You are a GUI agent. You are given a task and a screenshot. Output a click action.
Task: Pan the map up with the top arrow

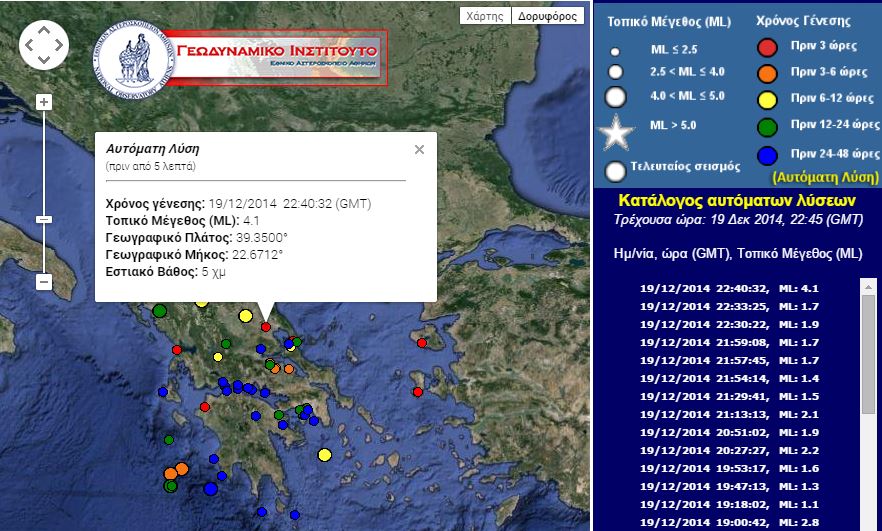click(x=44, y=29)
